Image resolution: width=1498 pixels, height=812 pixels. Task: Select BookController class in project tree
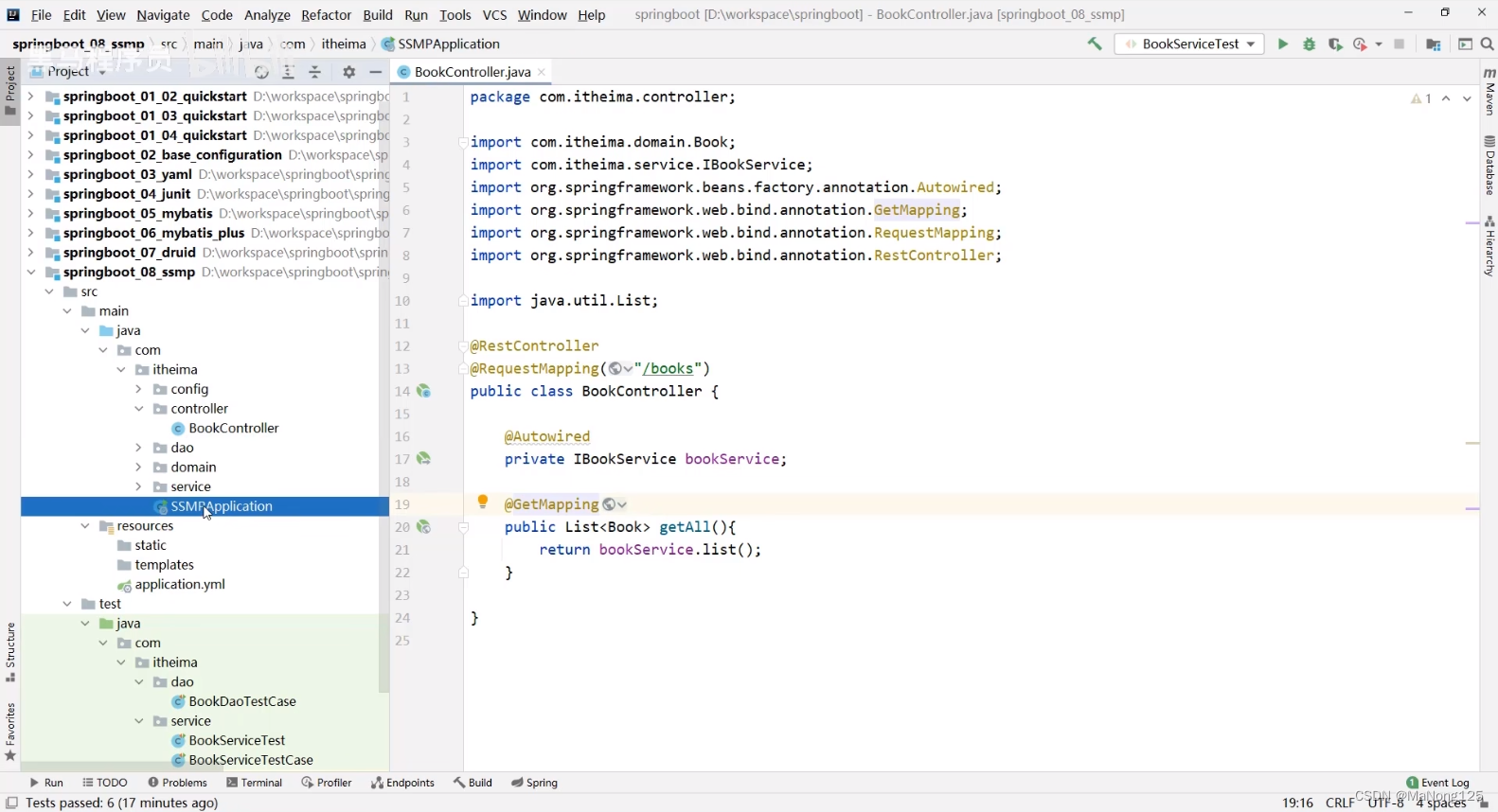coord(233,429)
